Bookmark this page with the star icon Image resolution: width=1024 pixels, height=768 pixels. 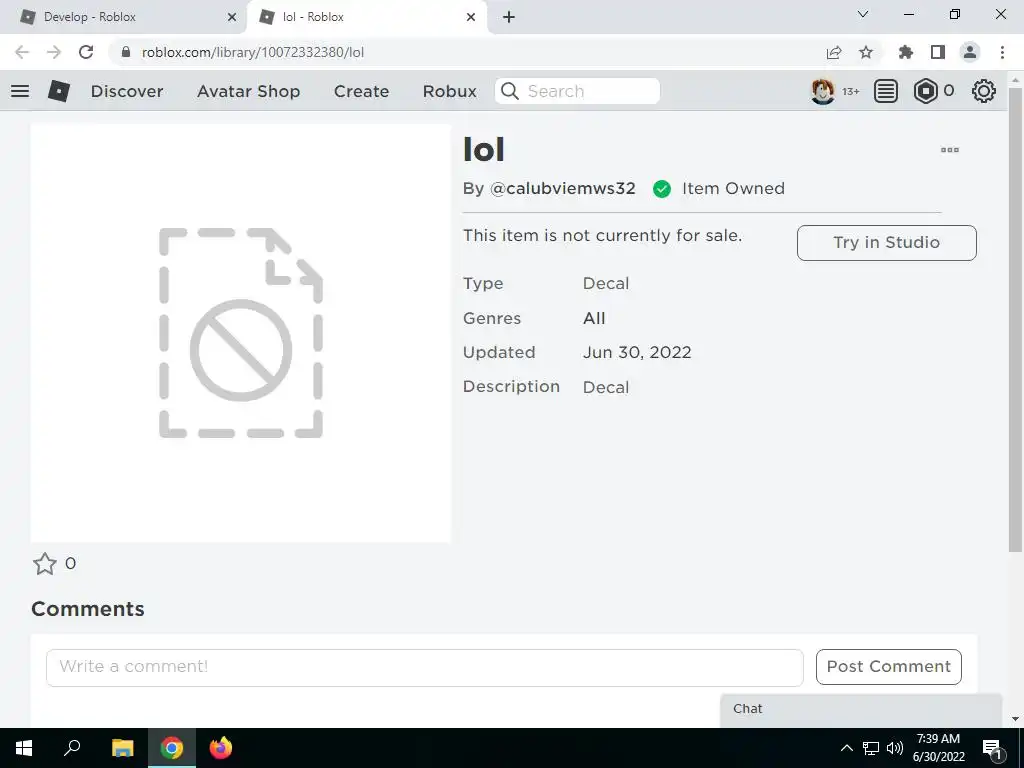(866, 52)
